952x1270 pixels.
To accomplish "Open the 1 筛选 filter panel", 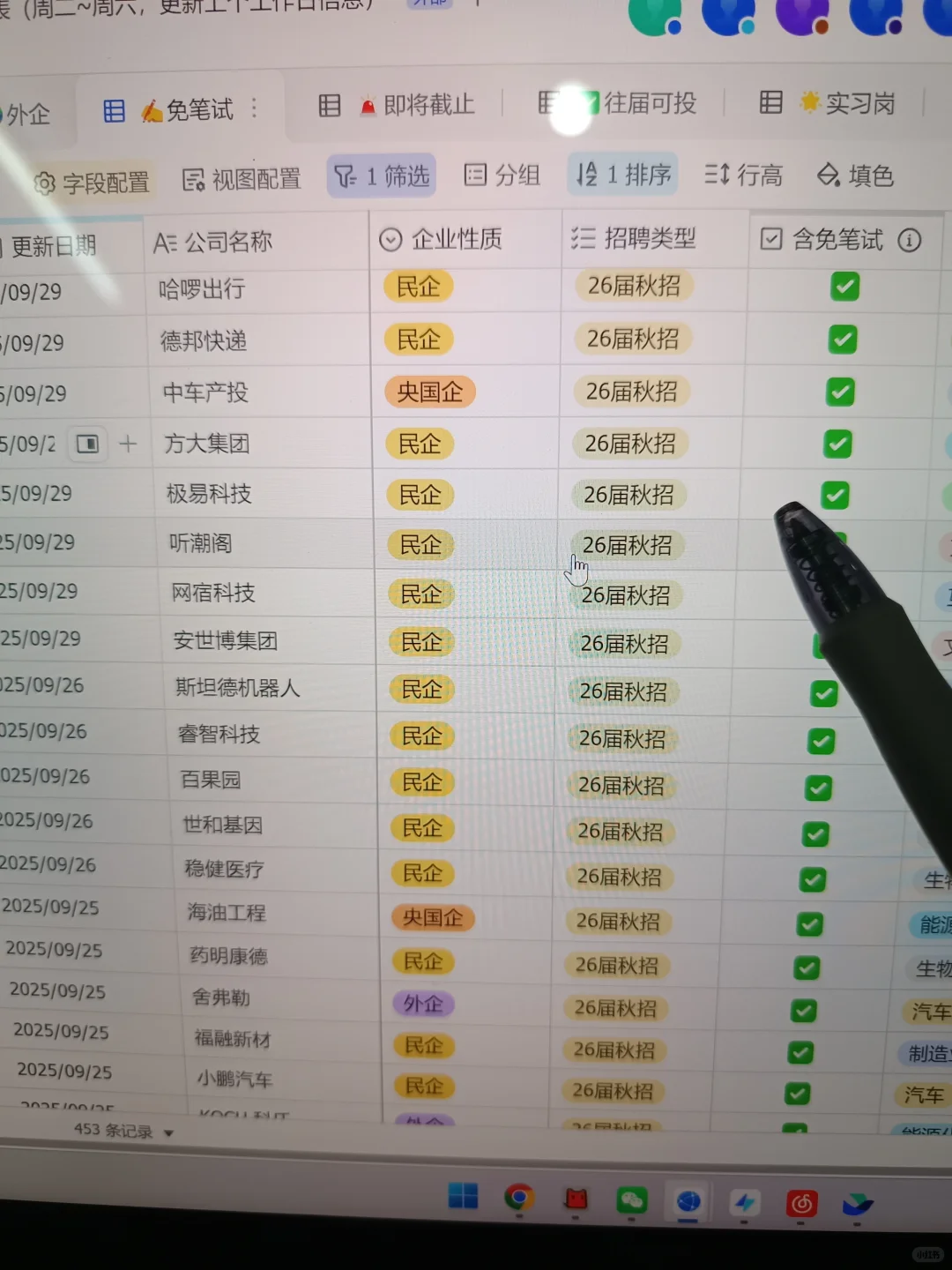I will (x=382, y=176).
